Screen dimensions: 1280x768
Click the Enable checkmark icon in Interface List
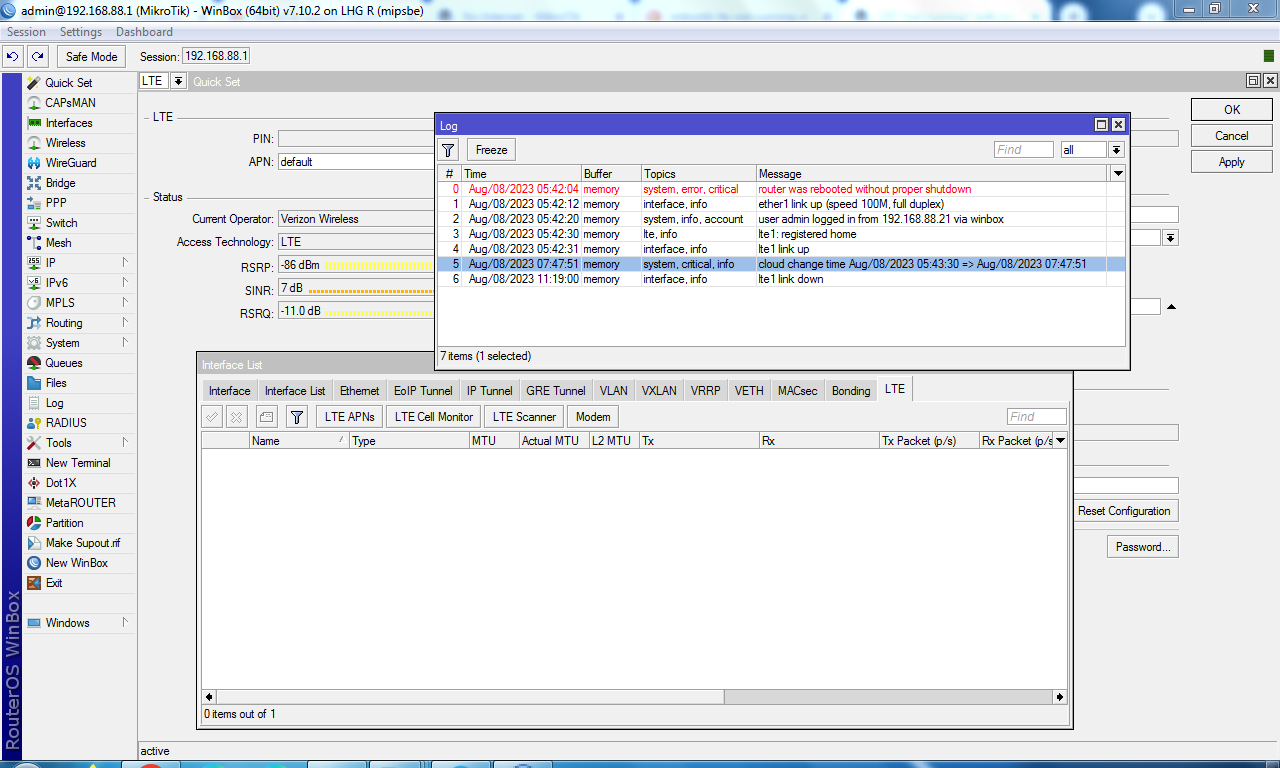(x=212, y=417)
